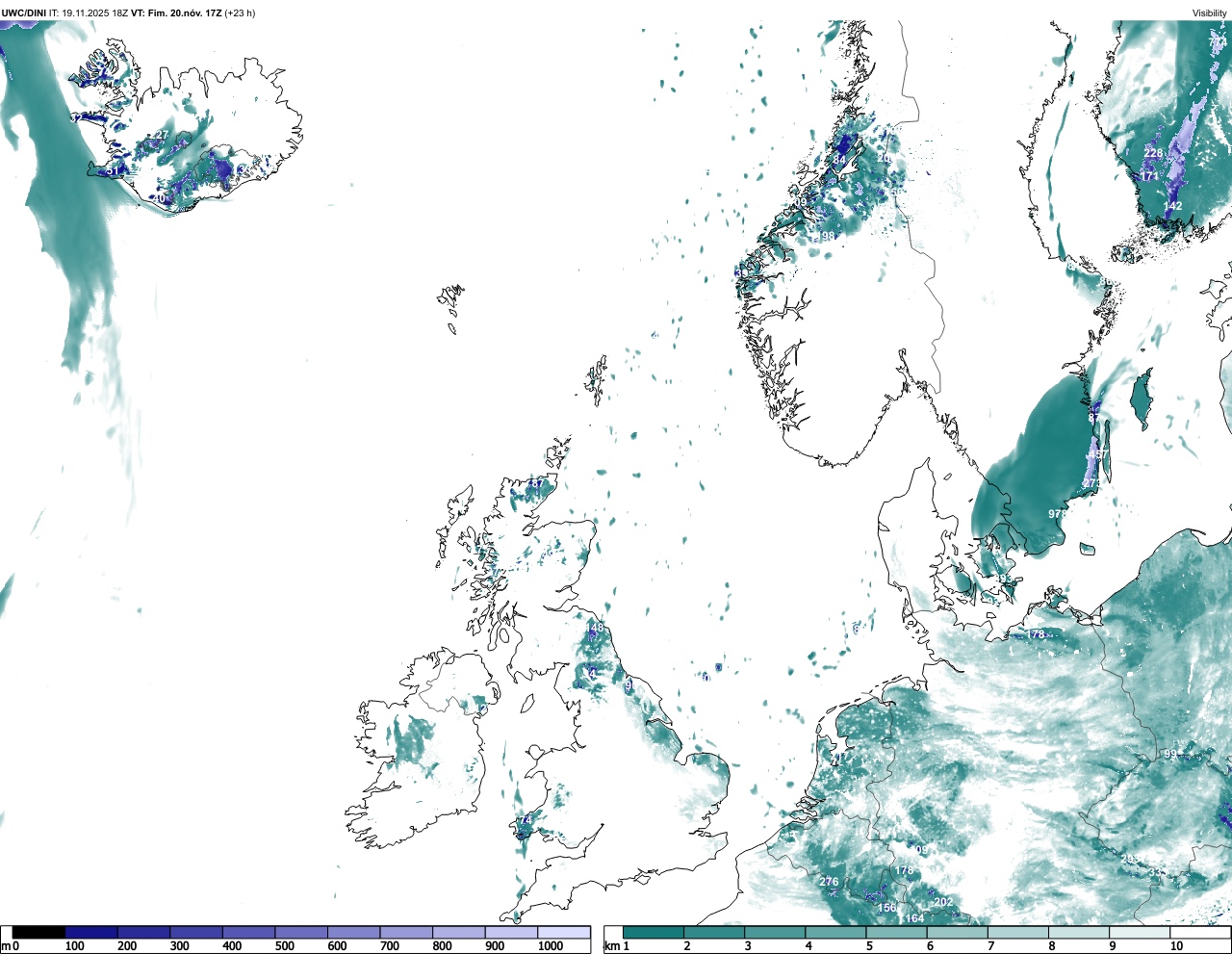Click the '228' visibility value over Finland
The width and height of the screenshot is (1232, 954).
click(1153, 153)
